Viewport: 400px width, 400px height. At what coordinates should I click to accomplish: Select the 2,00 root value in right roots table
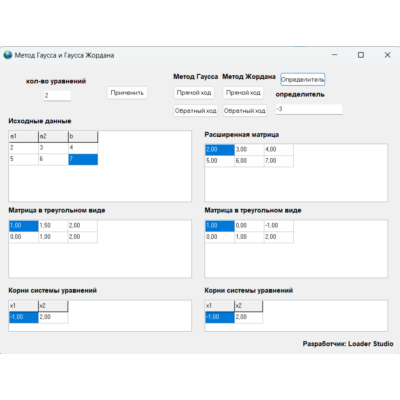click(249, 317)
